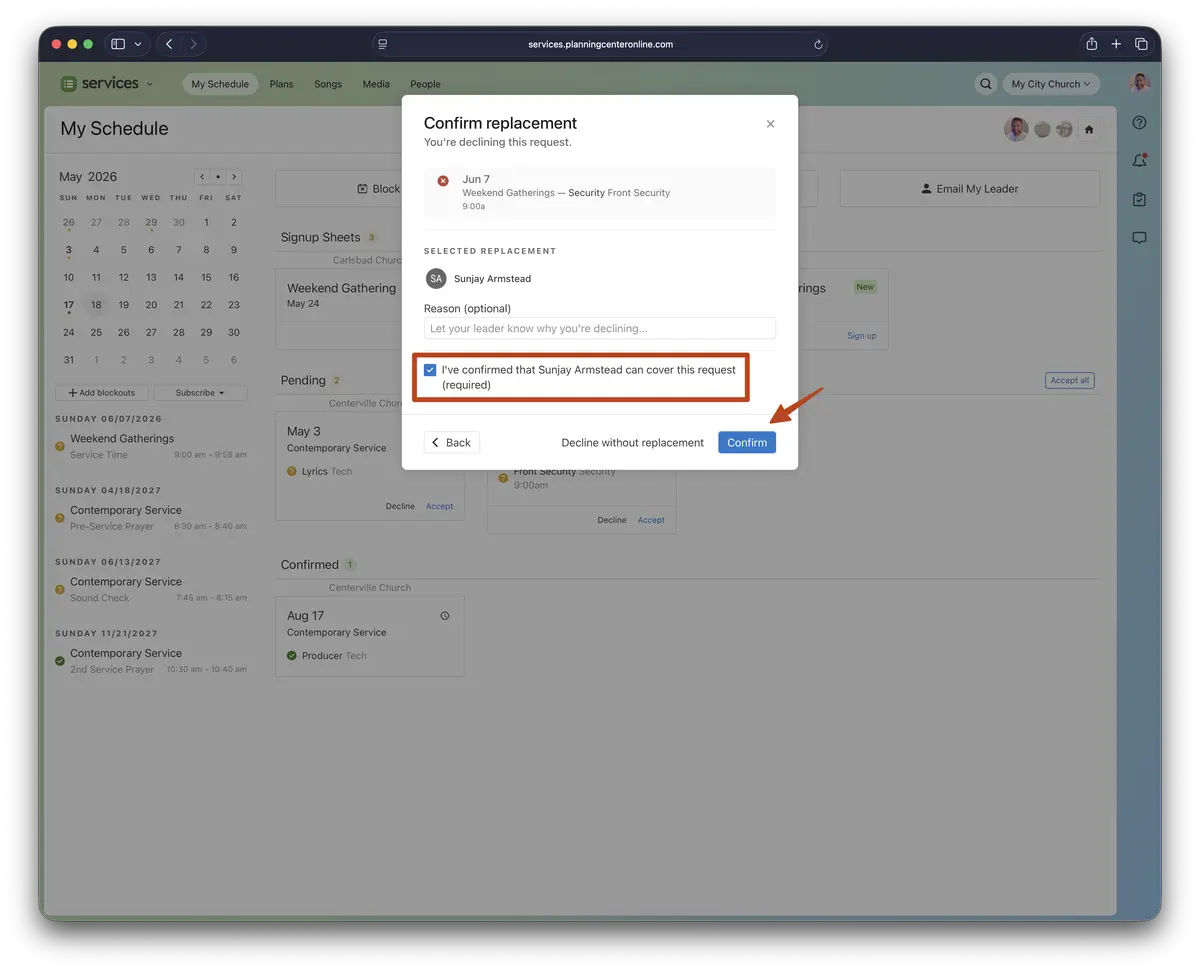Click the page reader icon in address bar
Image resolution: width=1200 pixels, height=972 pixels.
tap(383, 44)
